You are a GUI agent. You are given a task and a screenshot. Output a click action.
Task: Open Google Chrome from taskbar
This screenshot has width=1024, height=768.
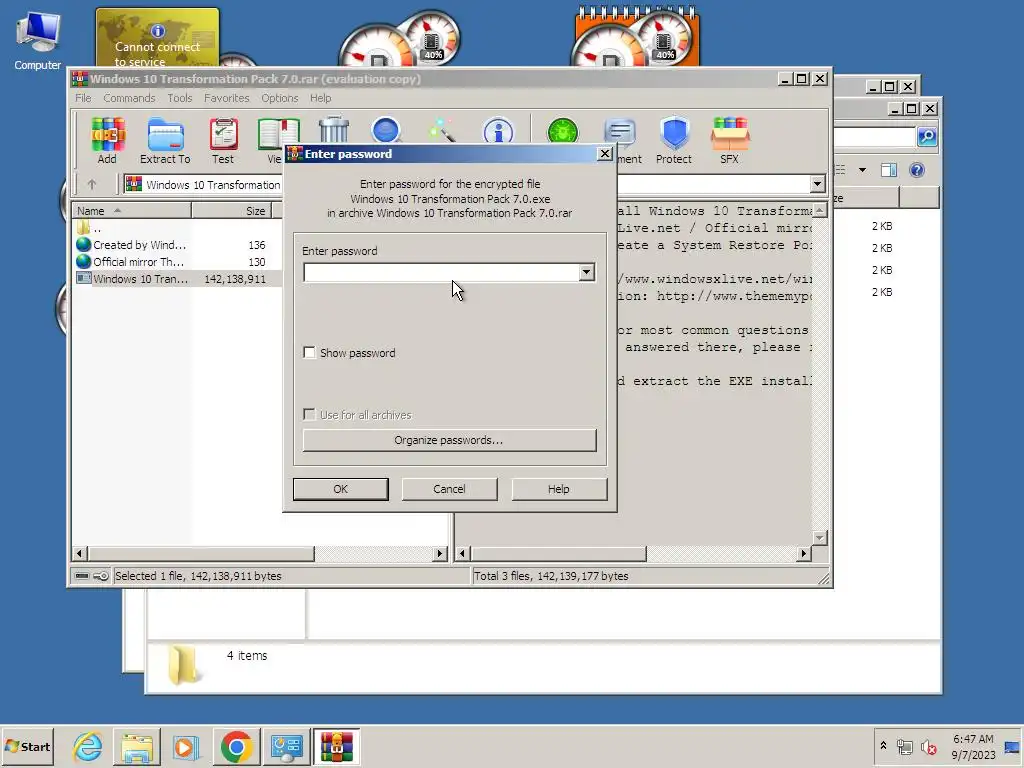click(x=236, y=746)
